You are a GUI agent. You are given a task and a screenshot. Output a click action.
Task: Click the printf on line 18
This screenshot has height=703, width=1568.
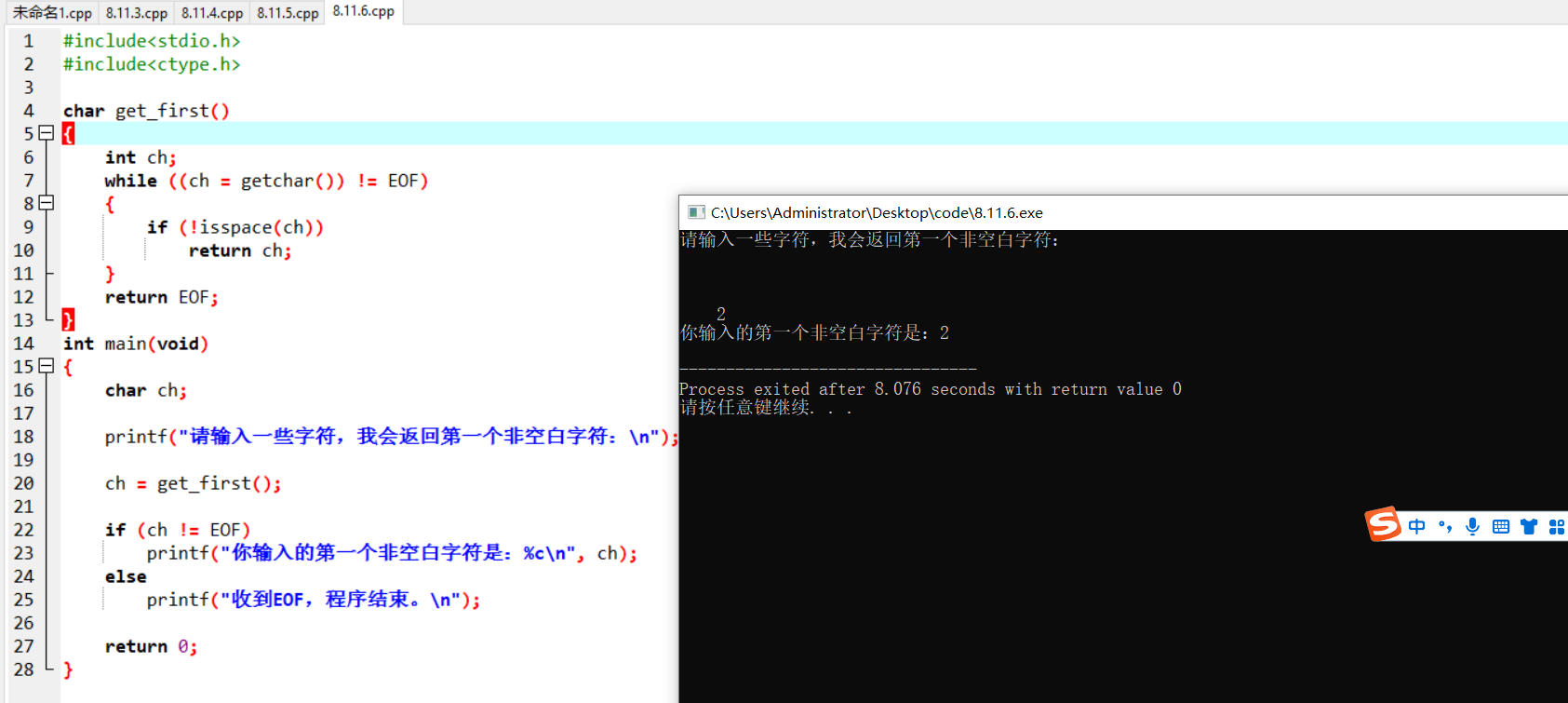[392, 437]
